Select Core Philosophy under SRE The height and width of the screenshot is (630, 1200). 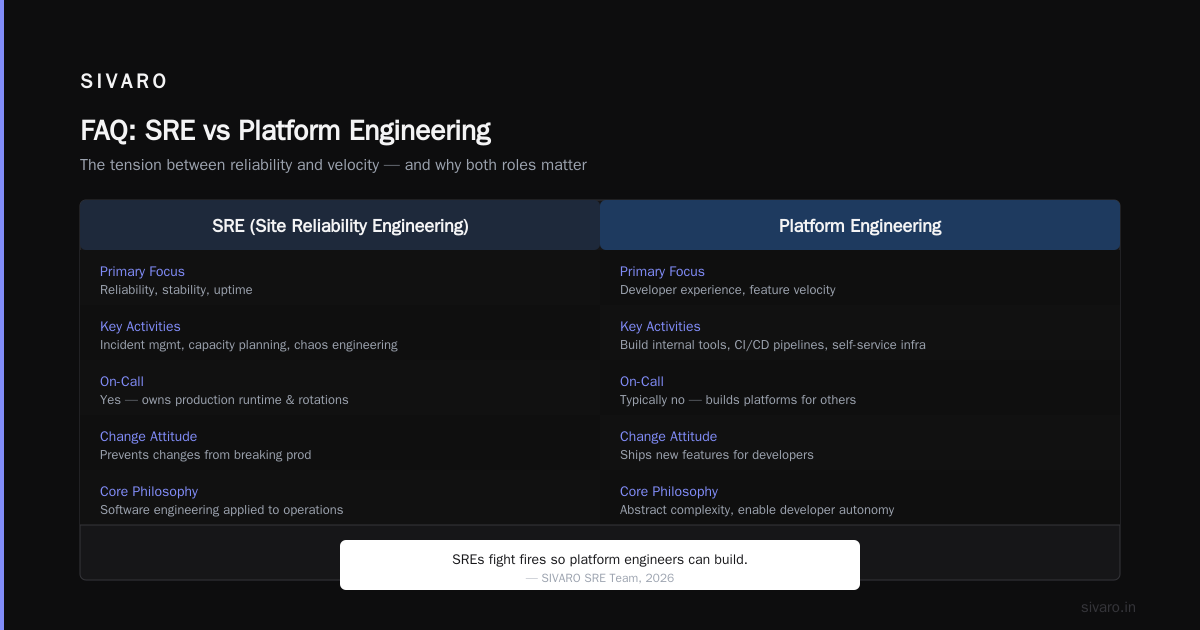[x=149, y=491]
